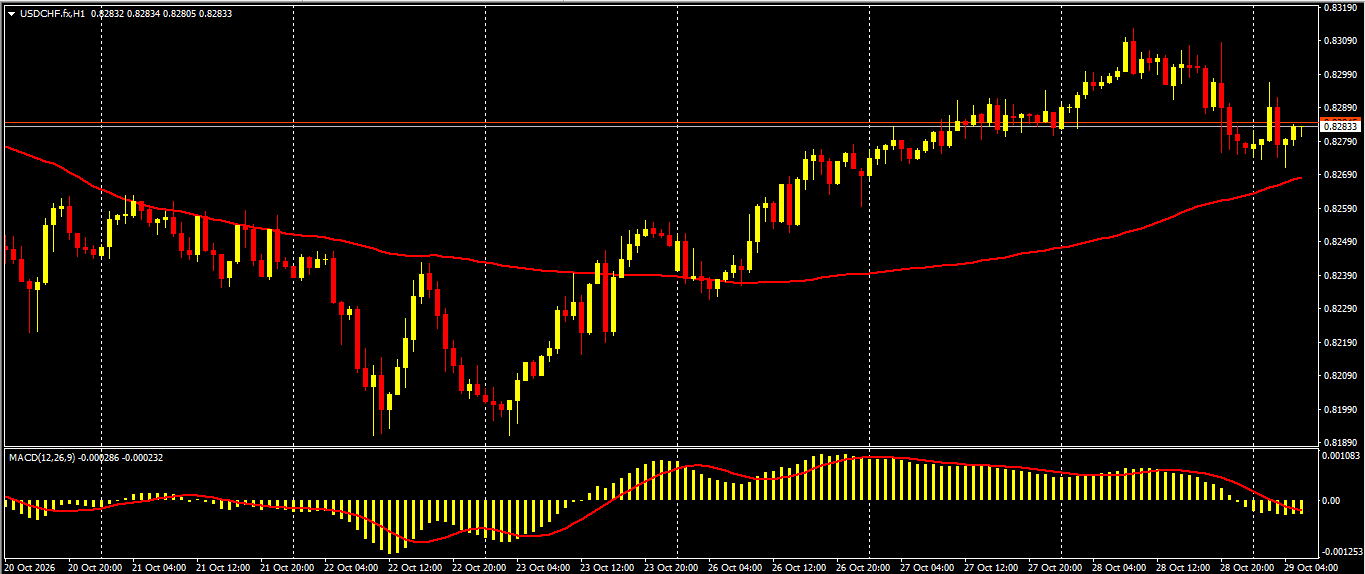Click the 0.82290 price scale label
Screen dimensions: 1365x574
1340,309
